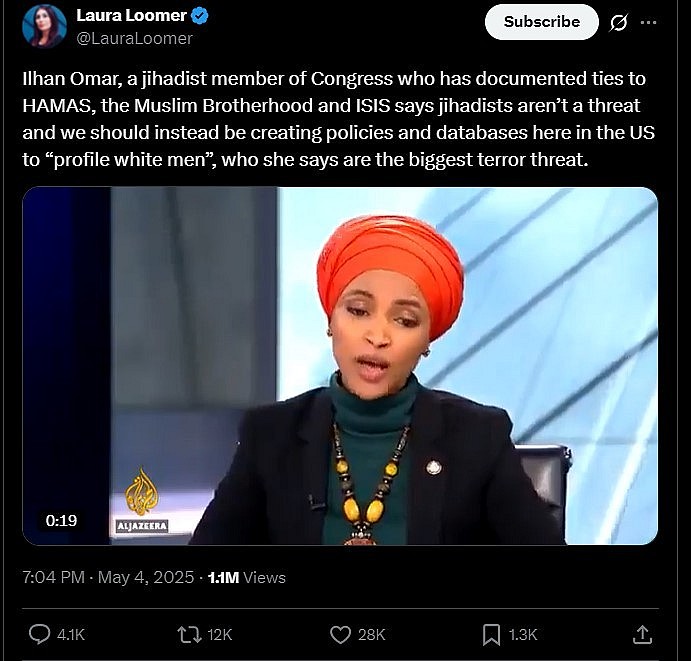View the 1.1M Views analytics
Screen dimensions: 691x661
tap(246, 577)
